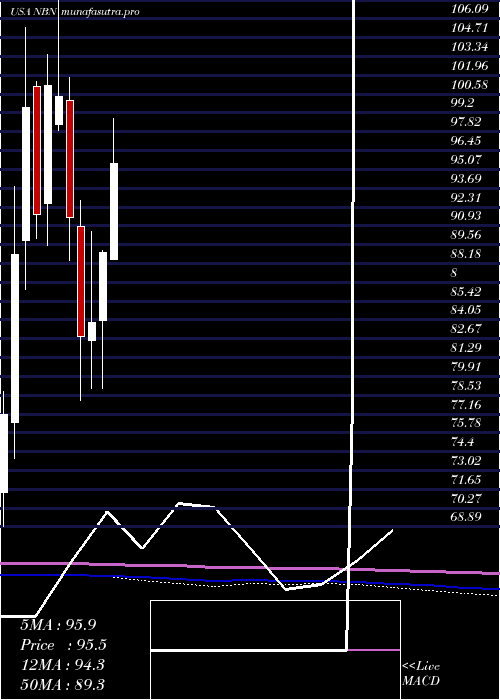Click the 'Price : 95.5' readout

click(63, 645)
